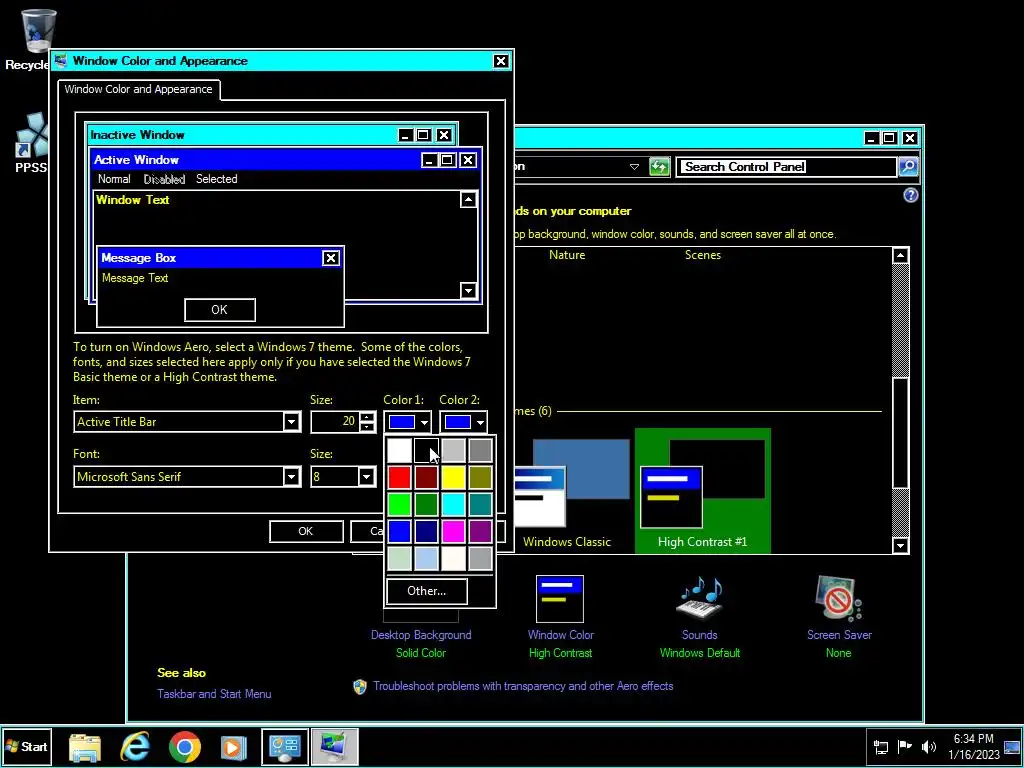
Task: Click the Normal menu item in preview
Action: click(x=114, y=179)
